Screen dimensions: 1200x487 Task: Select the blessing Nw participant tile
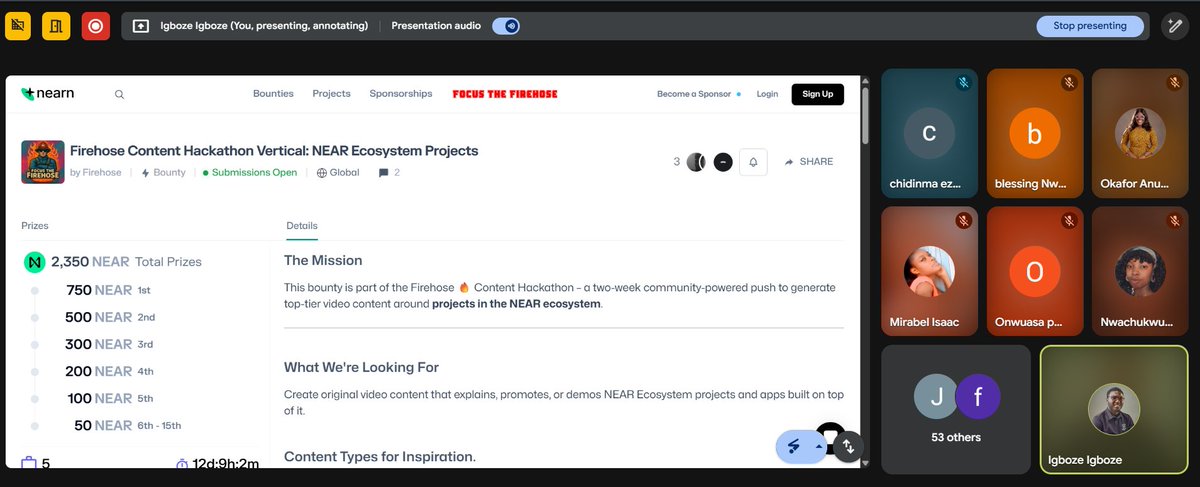1035,133
